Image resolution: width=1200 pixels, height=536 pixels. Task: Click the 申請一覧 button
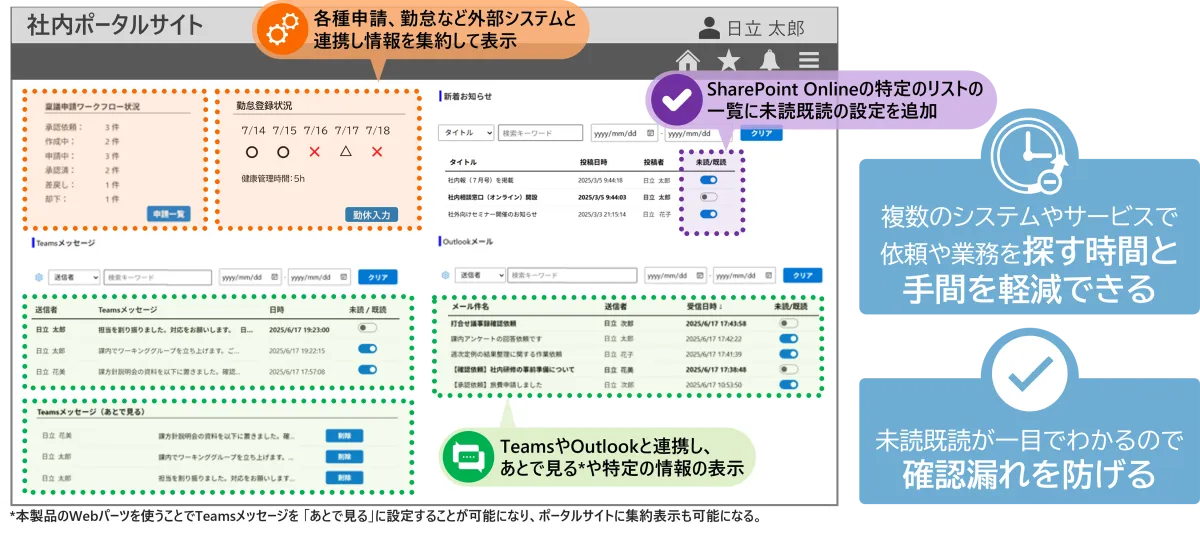pos(167,214)
